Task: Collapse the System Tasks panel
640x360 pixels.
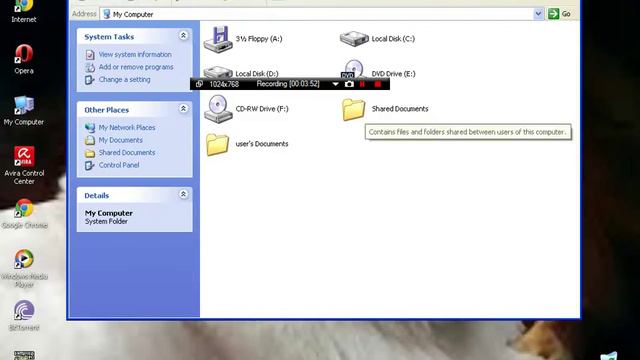Action: (x=183, y=36)
